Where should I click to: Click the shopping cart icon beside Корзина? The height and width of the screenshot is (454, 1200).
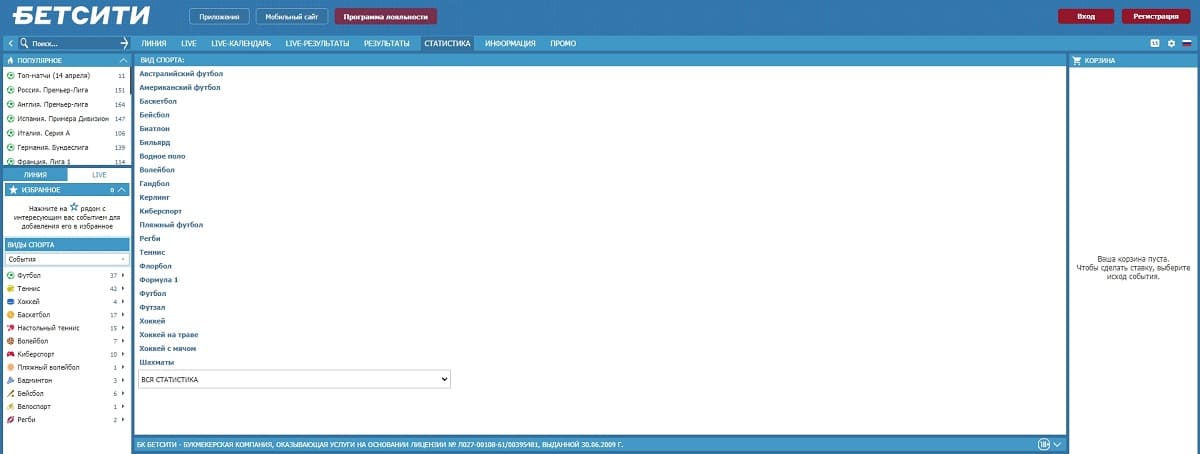point(1077,60)
